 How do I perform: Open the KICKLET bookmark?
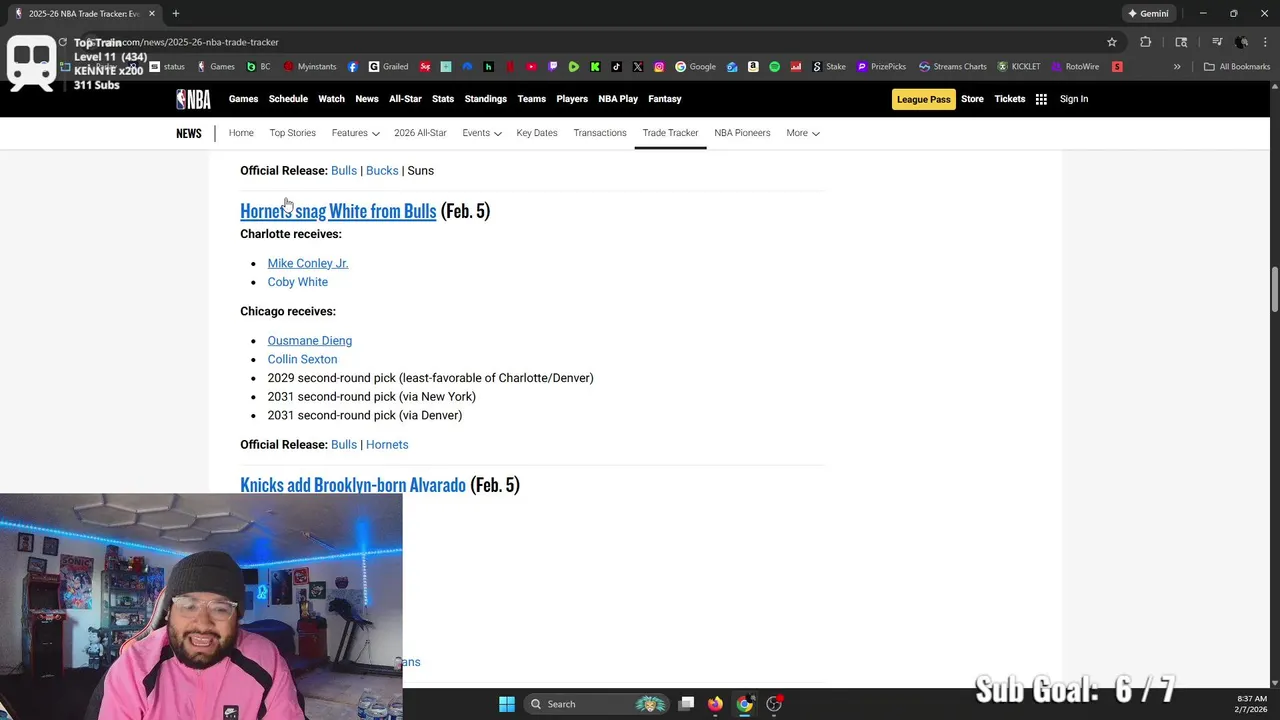pos(1019,67)
